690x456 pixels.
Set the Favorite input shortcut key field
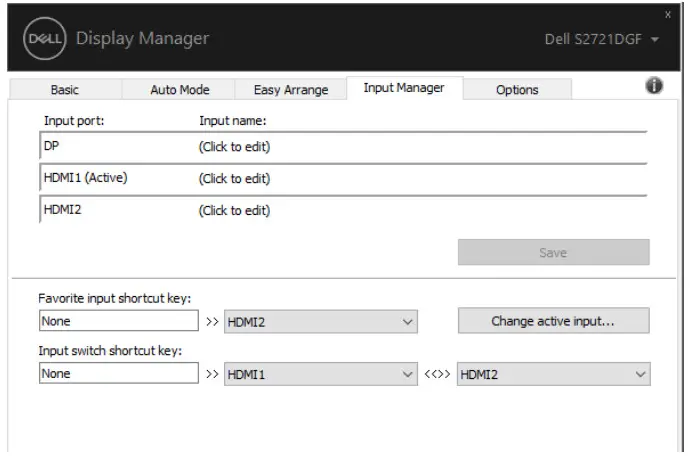(118, 321)
